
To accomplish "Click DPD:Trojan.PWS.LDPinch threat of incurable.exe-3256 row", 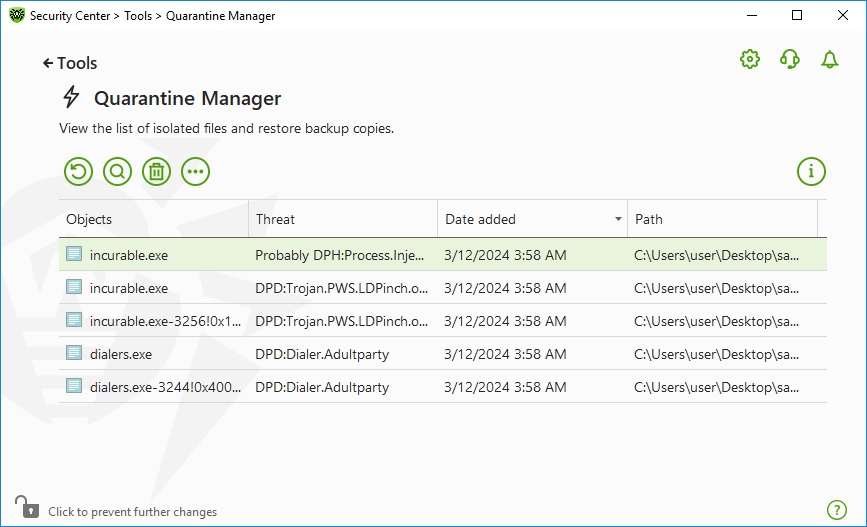I will pyautogui.click(x=341, y=321).
